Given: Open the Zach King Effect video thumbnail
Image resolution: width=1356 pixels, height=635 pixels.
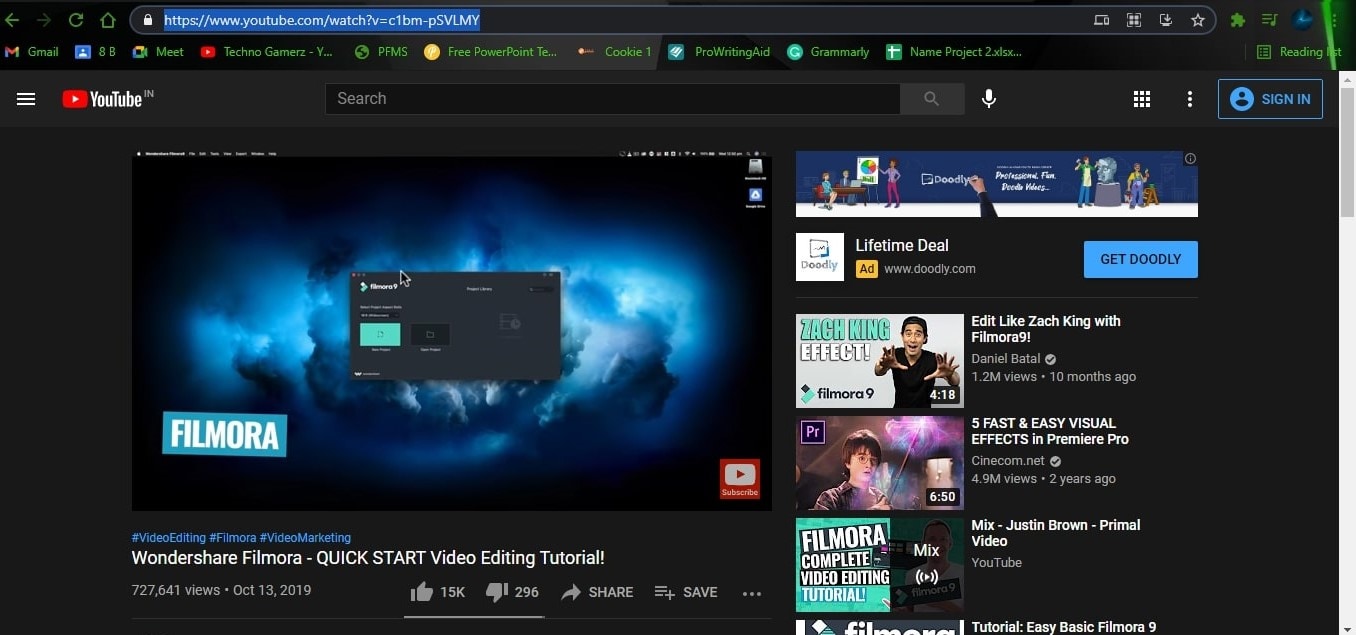Looking at the screenshot, I should click(x=880, y=361).
